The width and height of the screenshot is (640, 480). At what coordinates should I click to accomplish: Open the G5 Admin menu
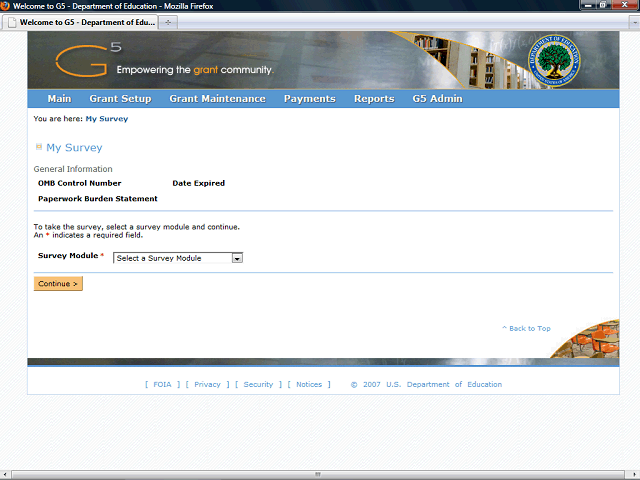pyautogui.click(x=438, y=99)
